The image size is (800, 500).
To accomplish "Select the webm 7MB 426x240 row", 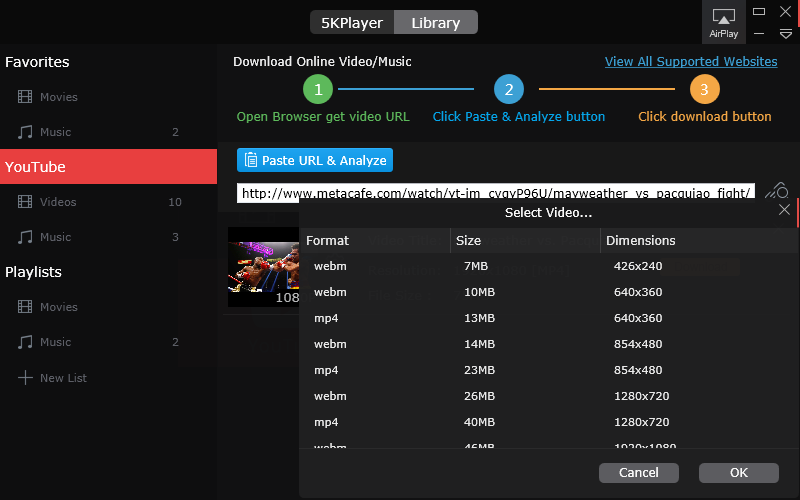I will click(548, 266).
